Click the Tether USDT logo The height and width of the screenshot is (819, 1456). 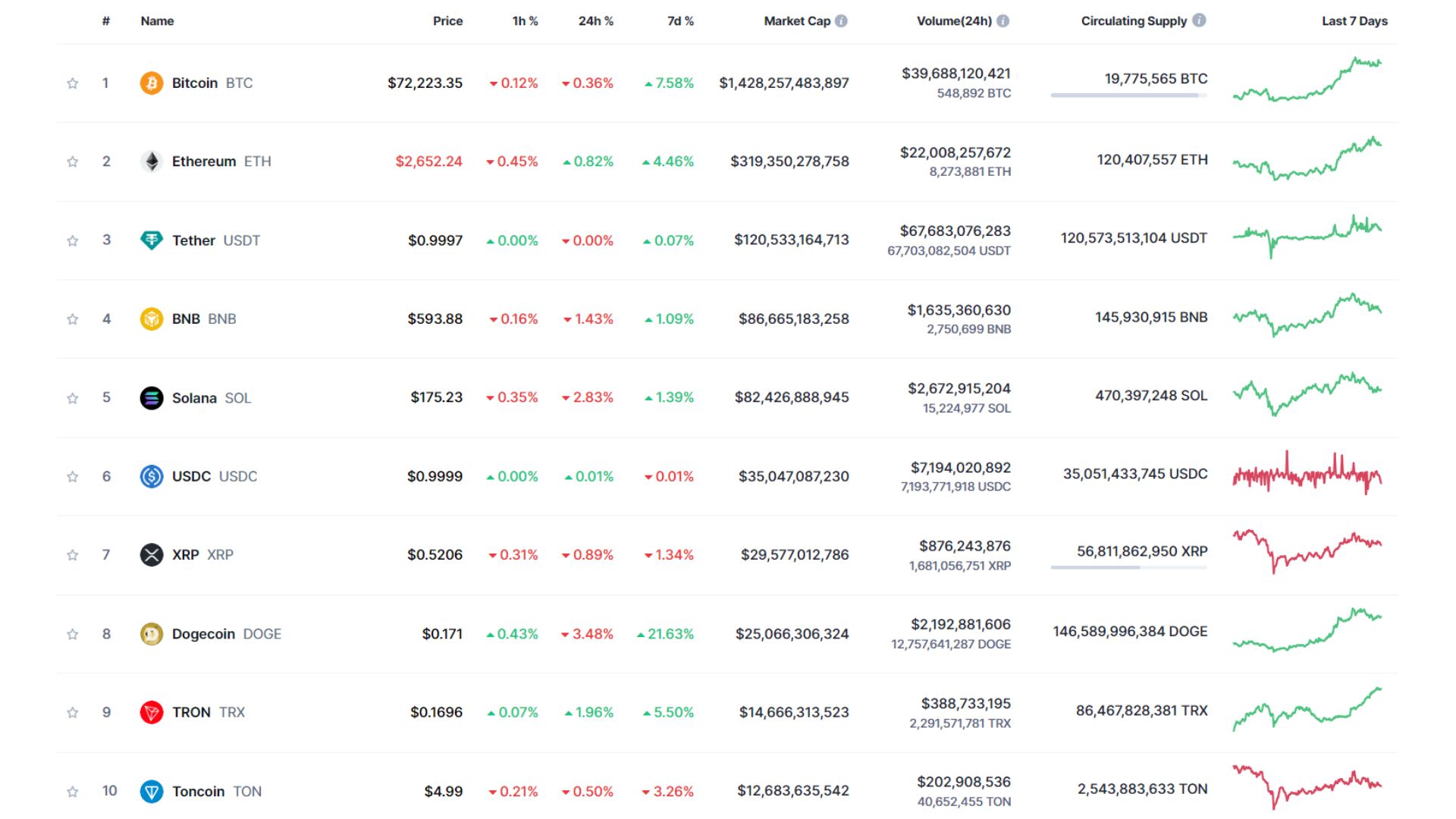(152, 240)
